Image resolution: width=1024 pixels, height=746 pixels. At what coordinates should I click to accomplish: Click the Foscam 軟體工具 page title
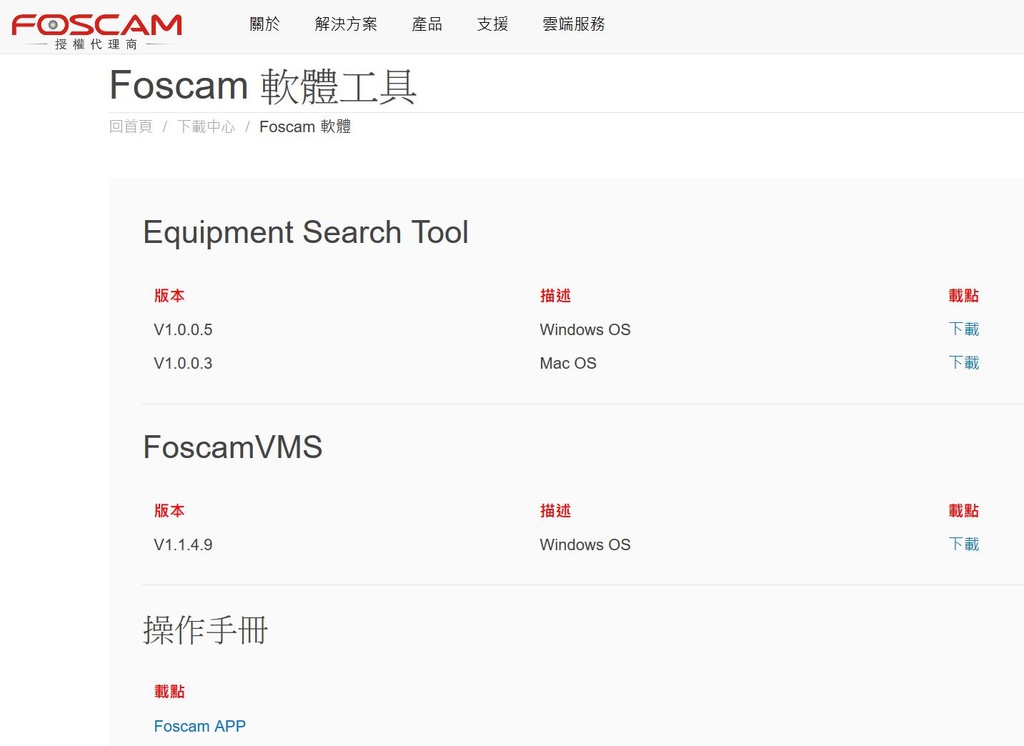(263, 86)
